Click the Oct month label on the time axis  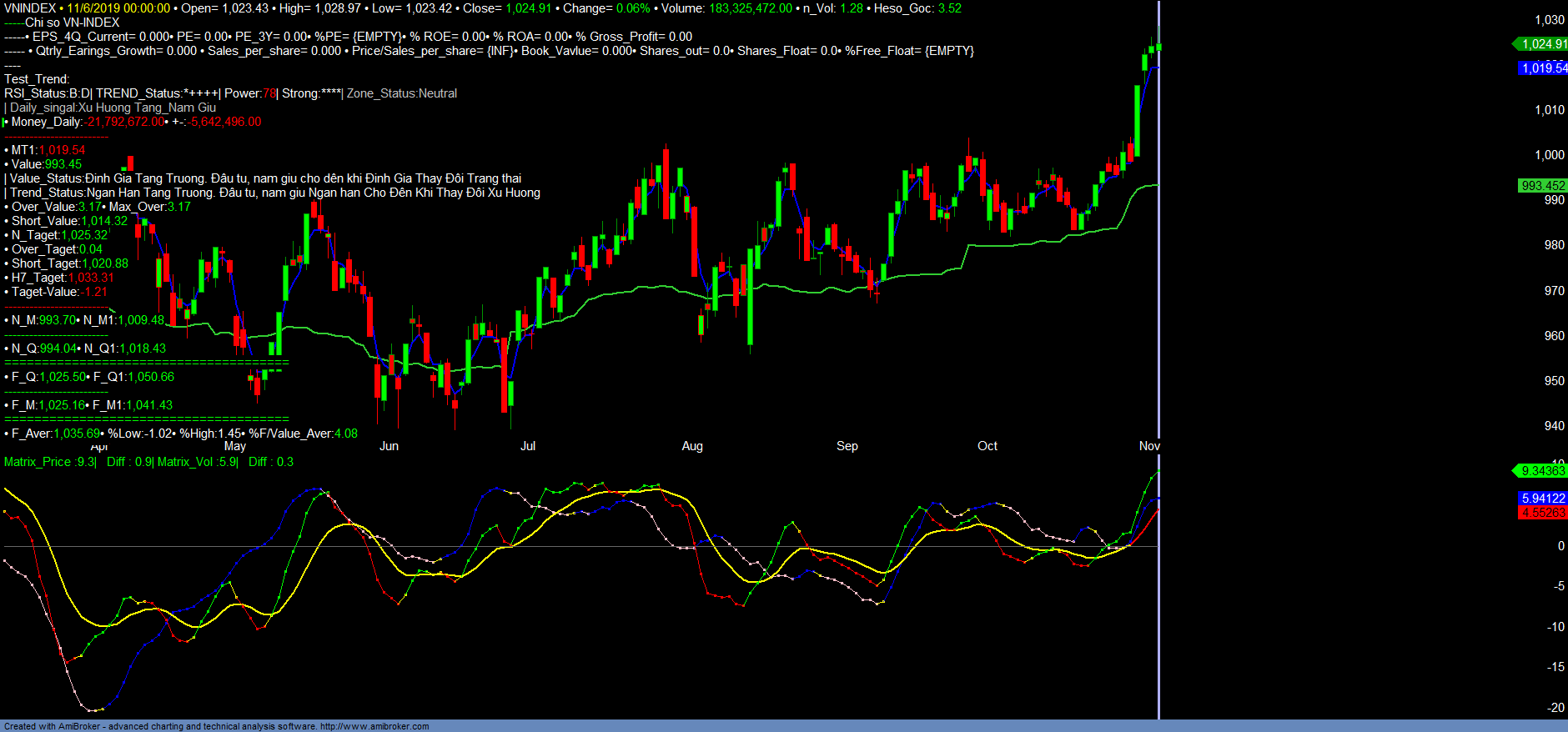988,446
